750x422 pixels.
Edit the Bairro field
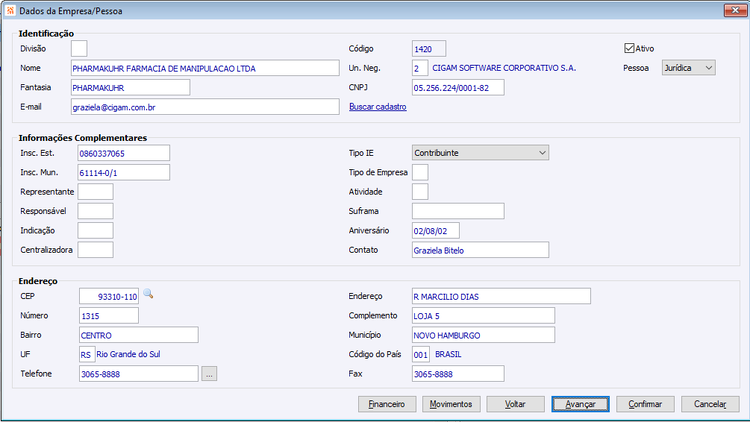tap(138, 335)
